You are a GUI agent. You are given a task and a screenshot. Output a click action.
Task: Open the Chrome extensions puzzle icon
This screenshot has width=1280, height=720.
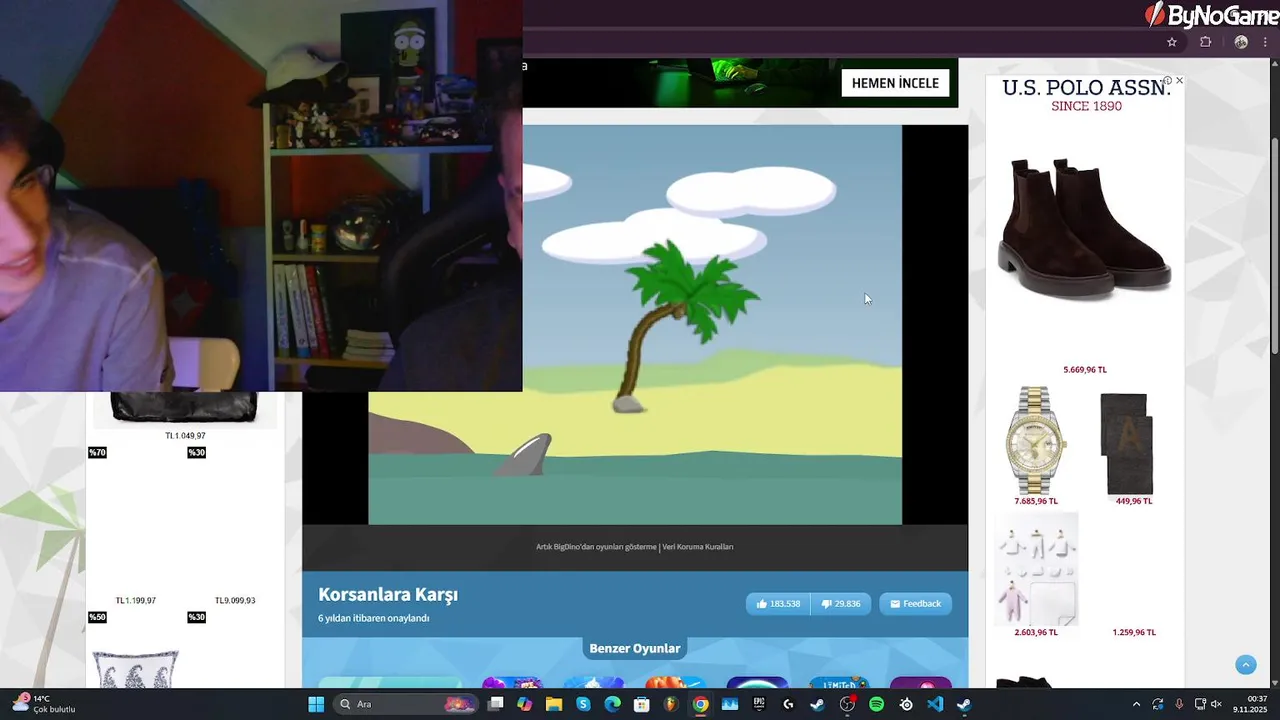coord(1205,42)
